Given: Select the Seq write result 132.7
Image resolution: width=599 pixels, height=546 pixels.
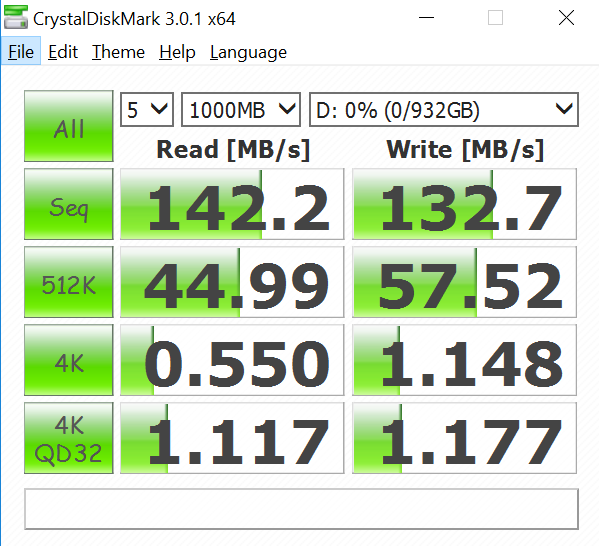Looking at the screenshot, I should click(x=464, y=204).
